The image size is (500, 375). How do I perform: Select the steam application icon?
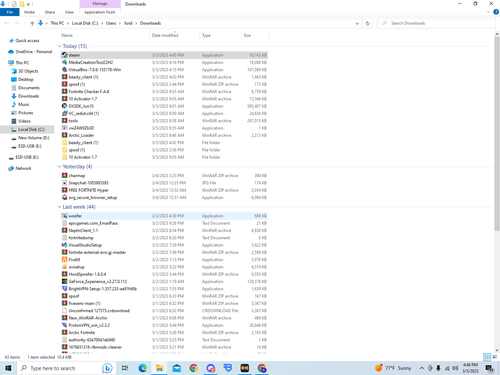(x=65, y=55)
